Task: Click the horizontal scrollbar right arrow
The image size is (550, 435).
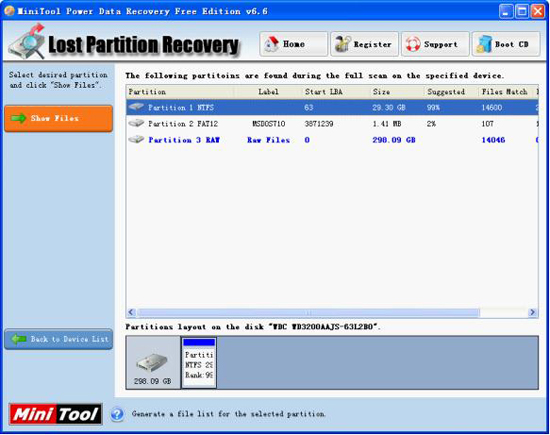Action: [532, 312]
